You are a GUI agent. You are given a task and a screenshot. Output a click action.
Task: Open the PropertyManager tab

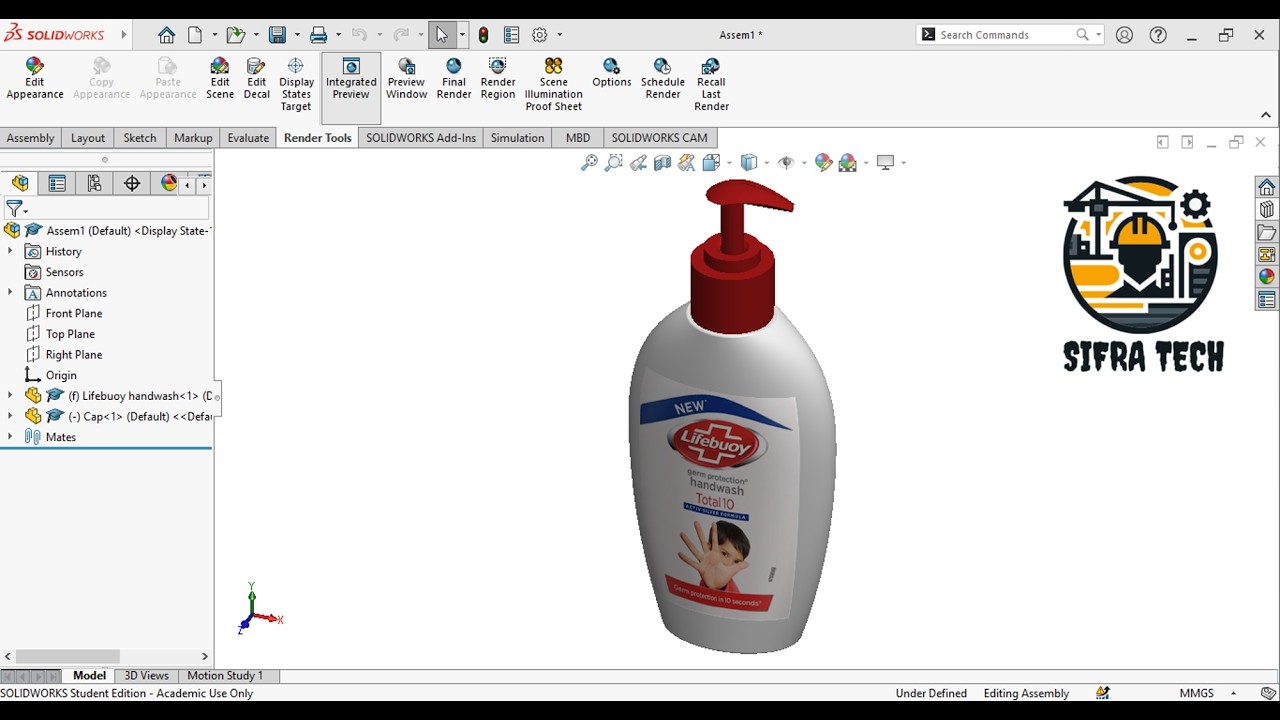tap(57, 183)
